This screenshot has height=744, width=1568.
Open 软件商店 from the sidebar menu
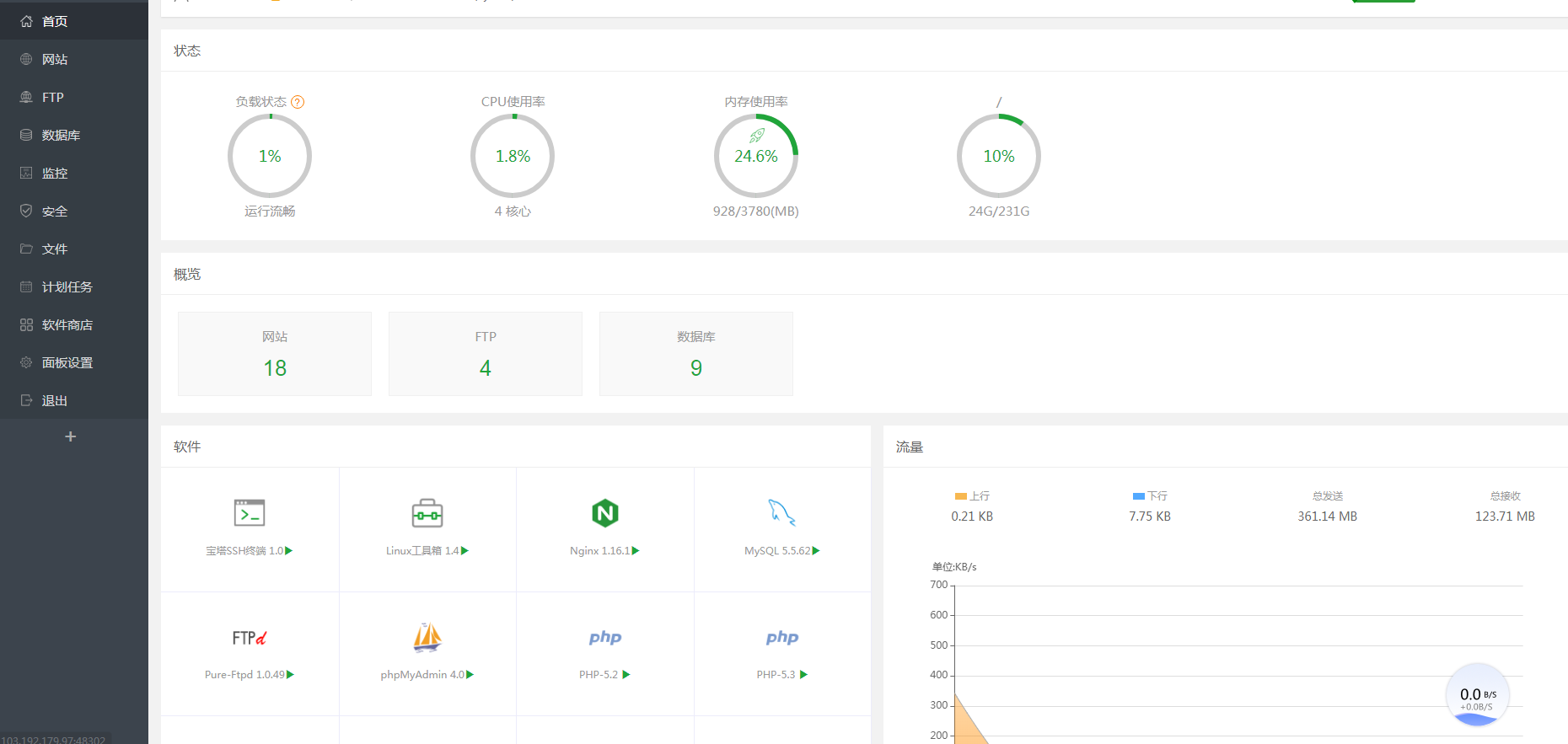tap(67, 325)
